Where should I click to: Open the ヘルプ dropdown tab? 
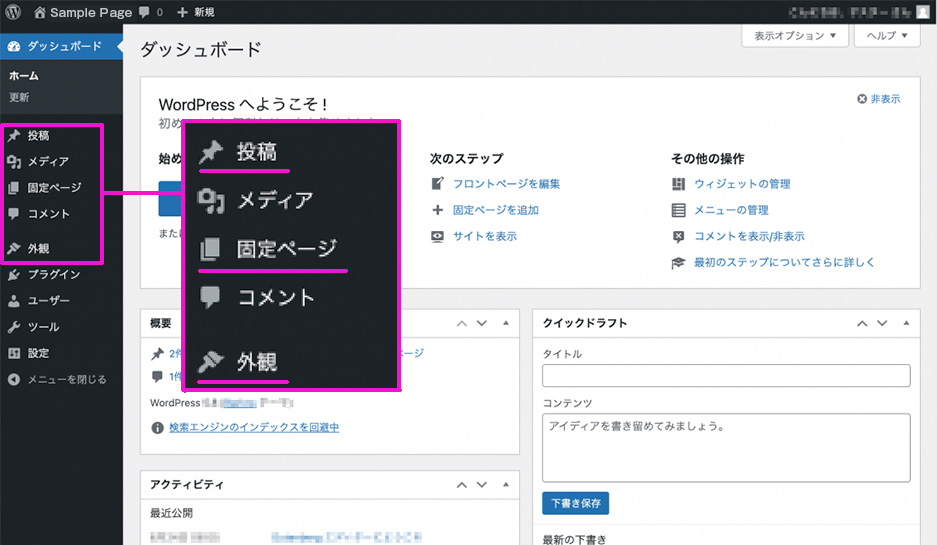886,35
